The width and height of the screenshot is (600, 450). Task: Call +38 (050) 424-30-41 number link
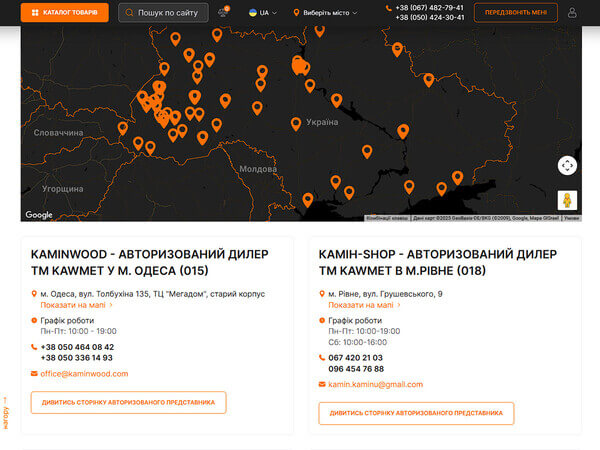tap(429, 18)
